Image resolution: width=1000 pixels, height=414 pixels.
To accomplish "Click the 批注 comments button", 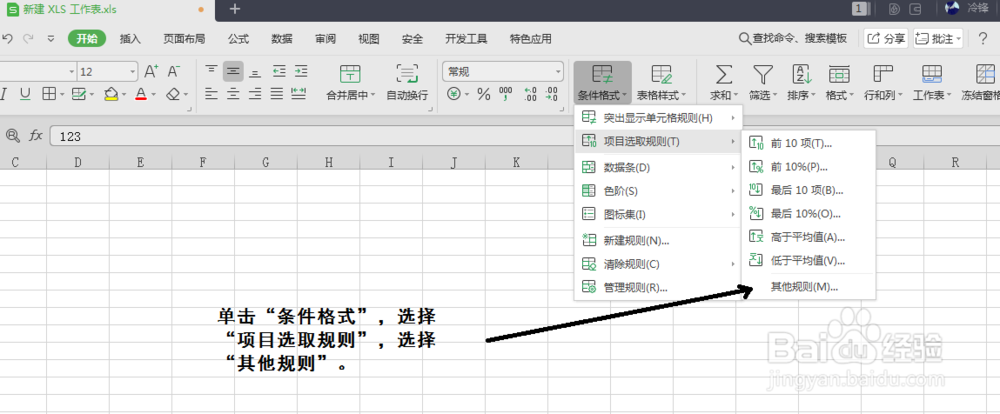I will 938,39.
